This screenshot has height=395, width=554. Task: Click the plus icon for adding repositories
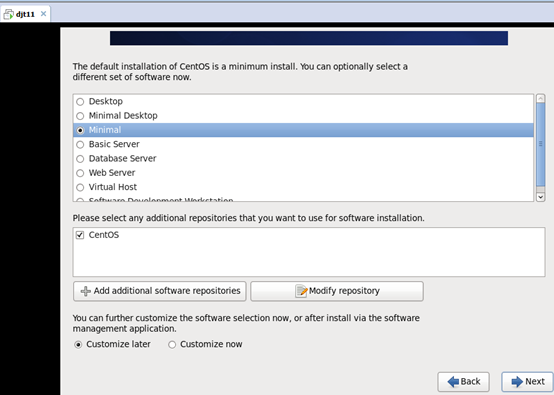86,291
